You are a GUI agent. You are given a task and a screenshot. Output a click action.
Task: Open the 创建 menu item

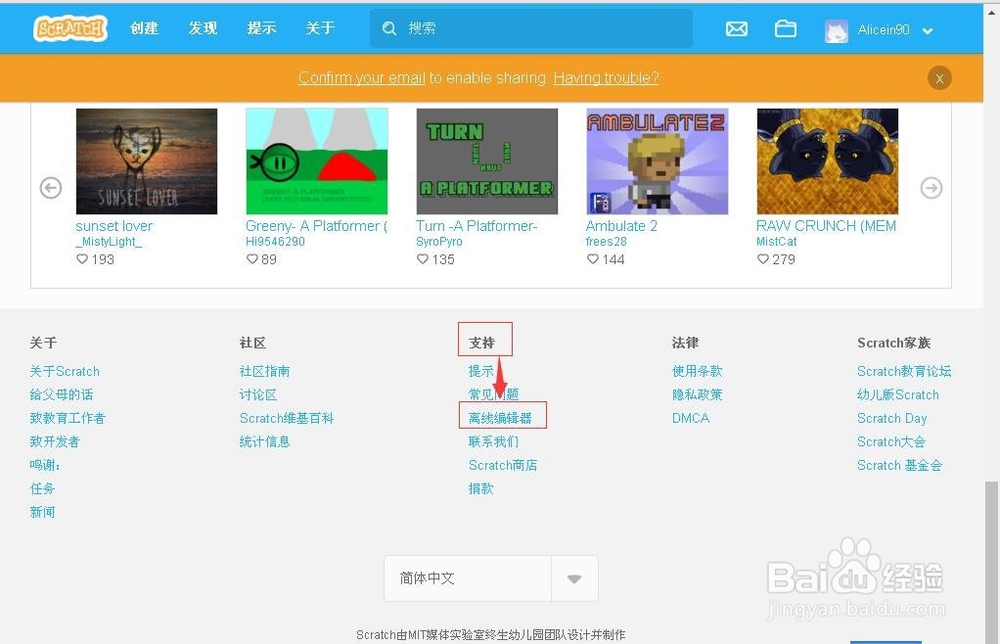(144, 28)
